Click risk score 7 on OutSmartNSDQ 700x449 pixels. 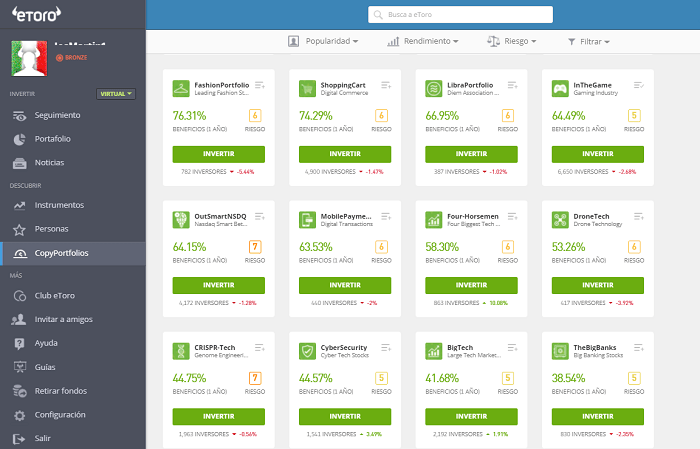pyautogui.click(x=255, y=247)
